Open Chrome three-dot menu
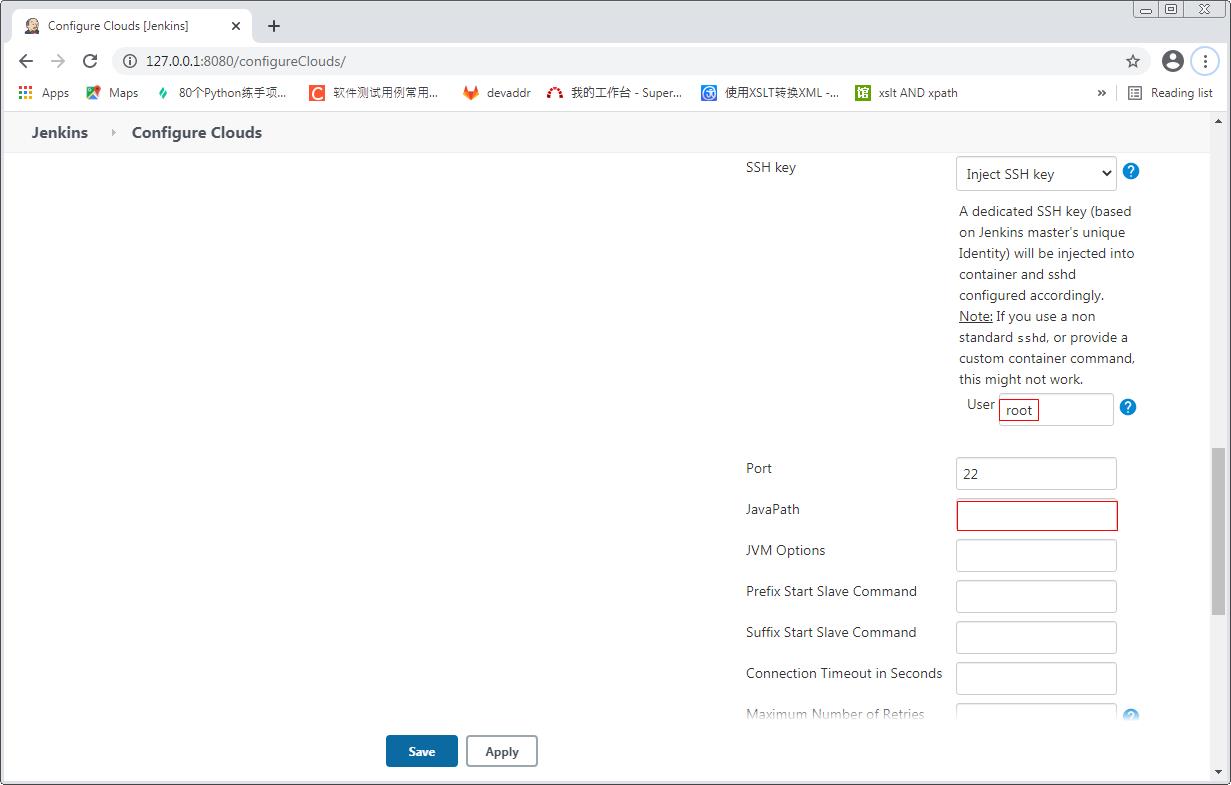Viewport: 1231px width, 785px height. 1205,61
